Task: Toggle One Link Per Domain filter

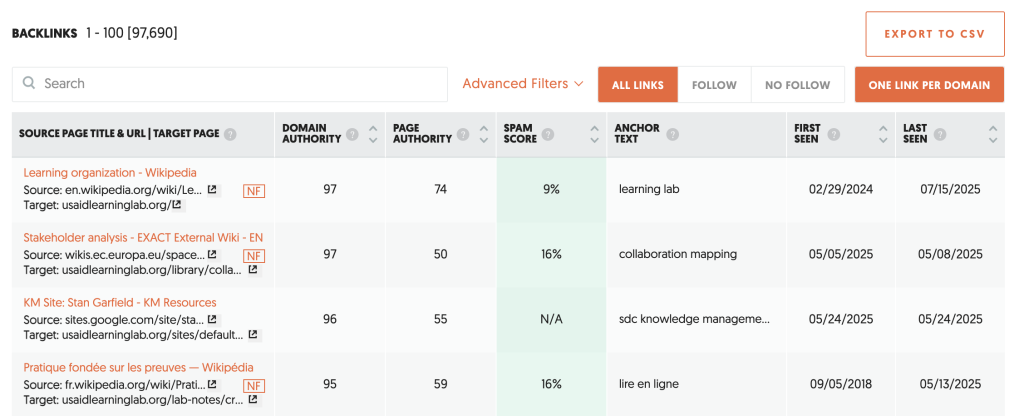Action: coord(929,85)
